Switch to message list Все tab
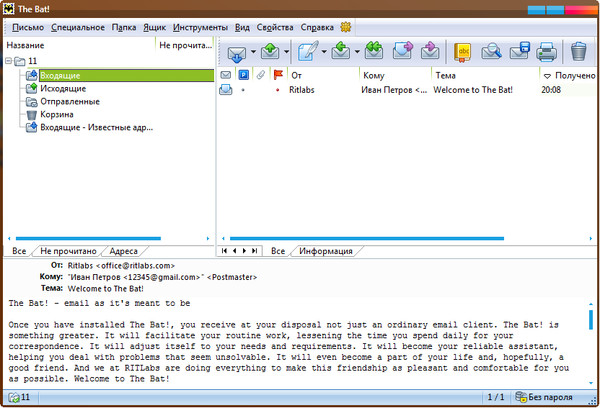This screenshot has width=600, height=408. 278,251
